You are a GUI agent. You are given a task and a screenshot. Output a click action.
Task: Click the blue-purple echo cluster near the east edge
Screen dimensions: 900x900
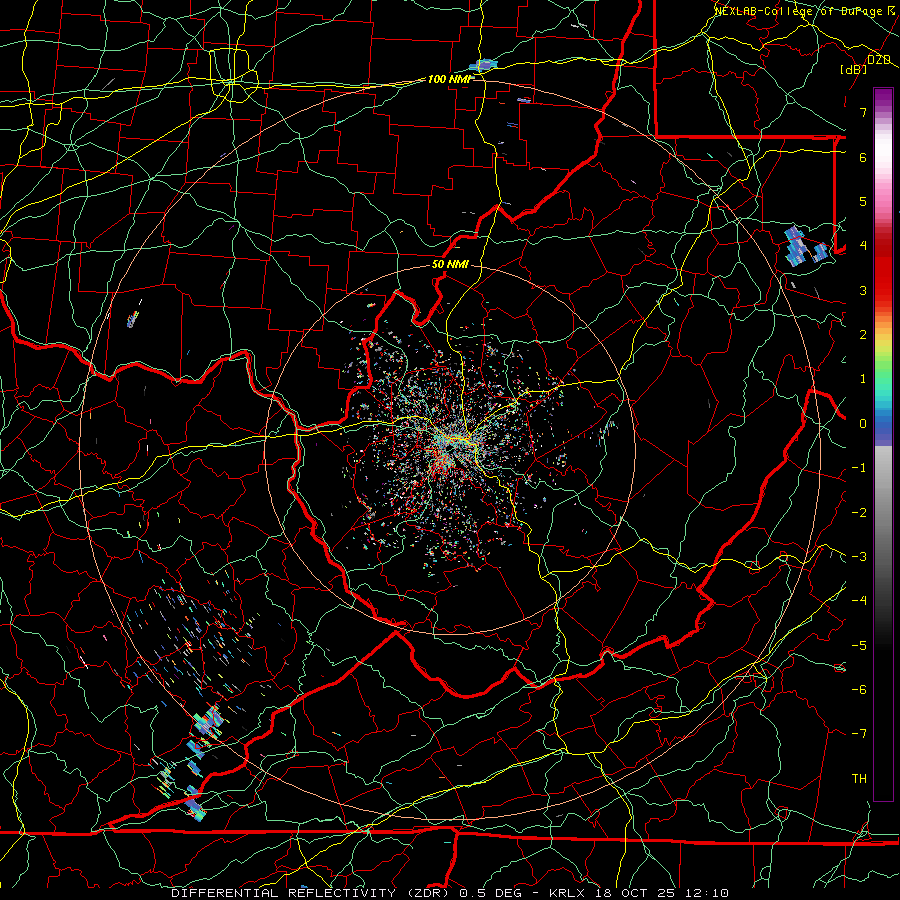click(805, 247)
